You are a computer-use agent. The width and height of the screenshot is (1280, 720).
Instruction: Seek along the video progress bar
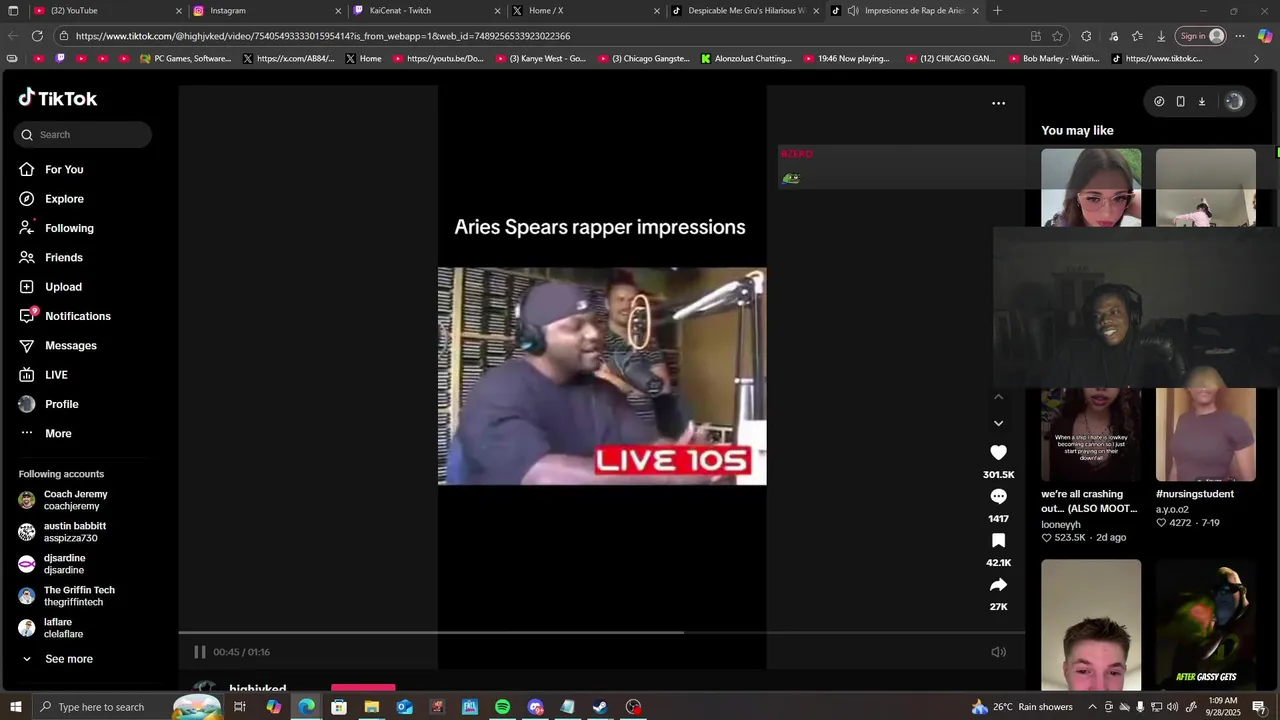(601, 633)
